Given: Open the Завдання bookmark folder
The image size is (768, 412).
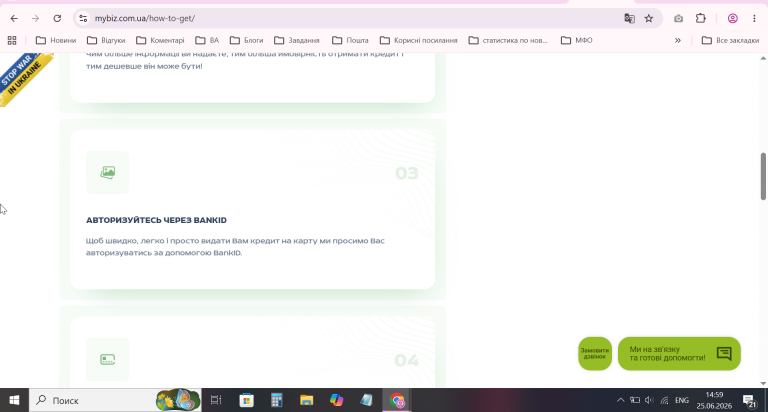Looking at the screenshot, I should point(297,40).
